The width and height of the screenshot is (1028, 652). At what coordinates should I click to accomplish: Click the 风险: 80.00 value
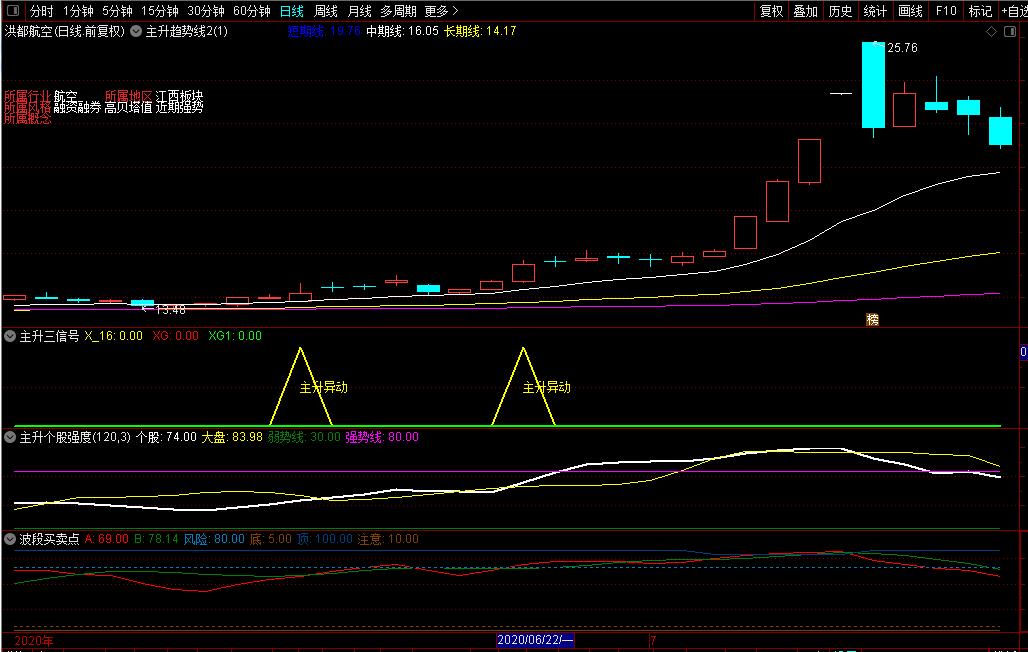pyautogui.click(x=214, y=539)
